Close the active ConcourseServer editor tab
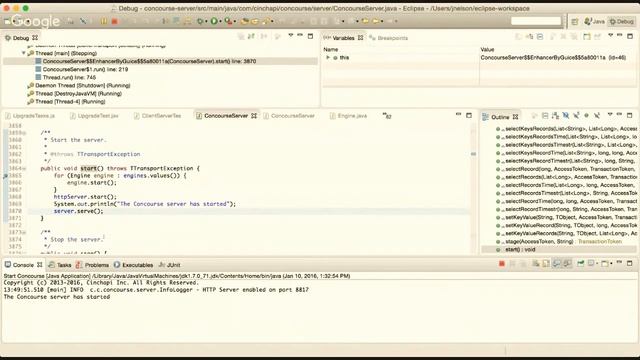 pyautogui.click(x=254, y=116)
